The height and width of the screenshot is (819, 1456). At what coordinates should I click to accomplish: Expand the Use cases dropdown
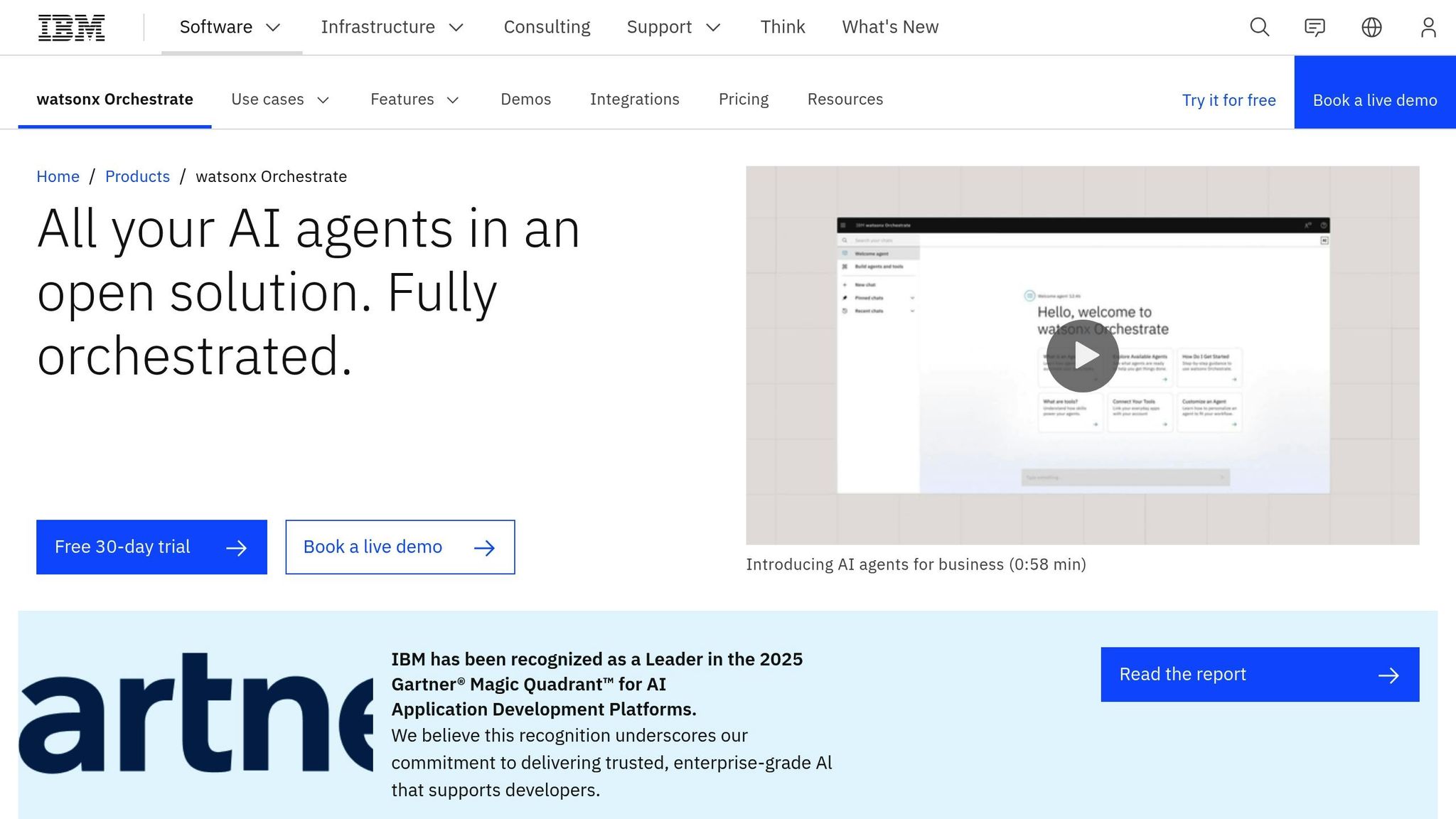280,100
